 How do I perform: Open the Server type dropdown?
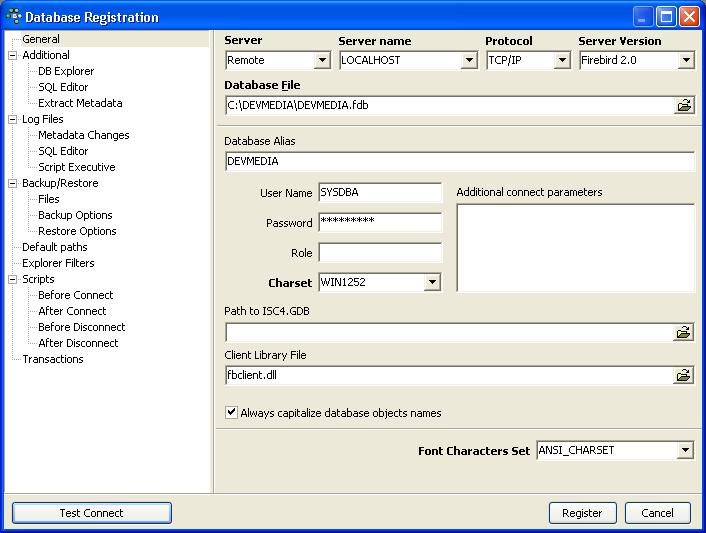322,61
